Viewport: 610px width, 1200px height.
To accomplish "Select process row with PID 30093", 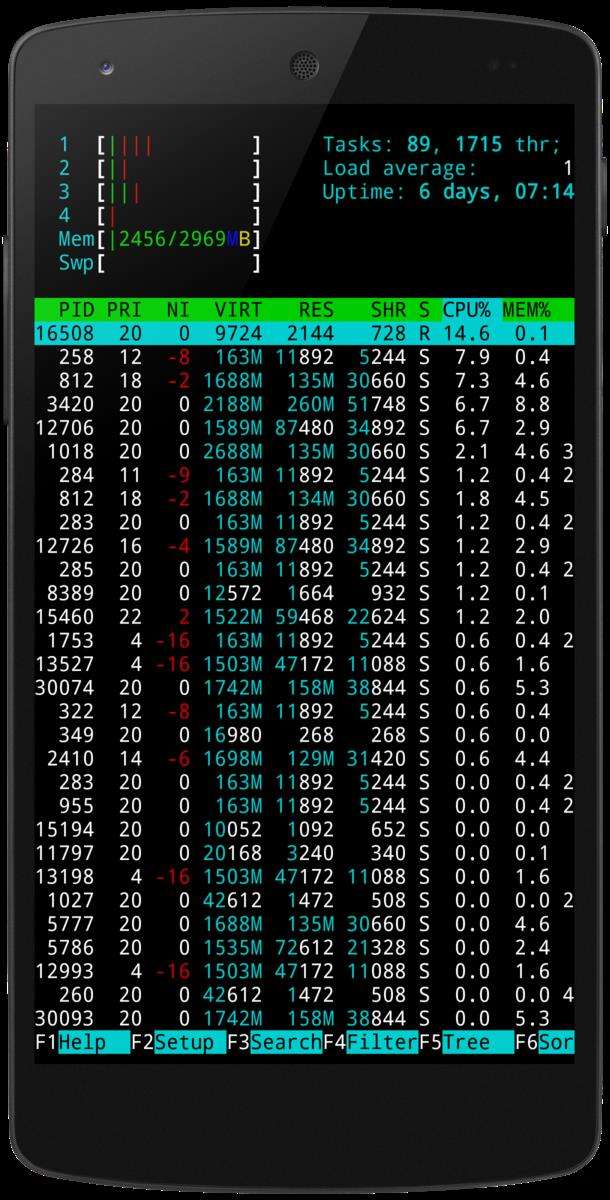I will click(x=305, y=1019).
